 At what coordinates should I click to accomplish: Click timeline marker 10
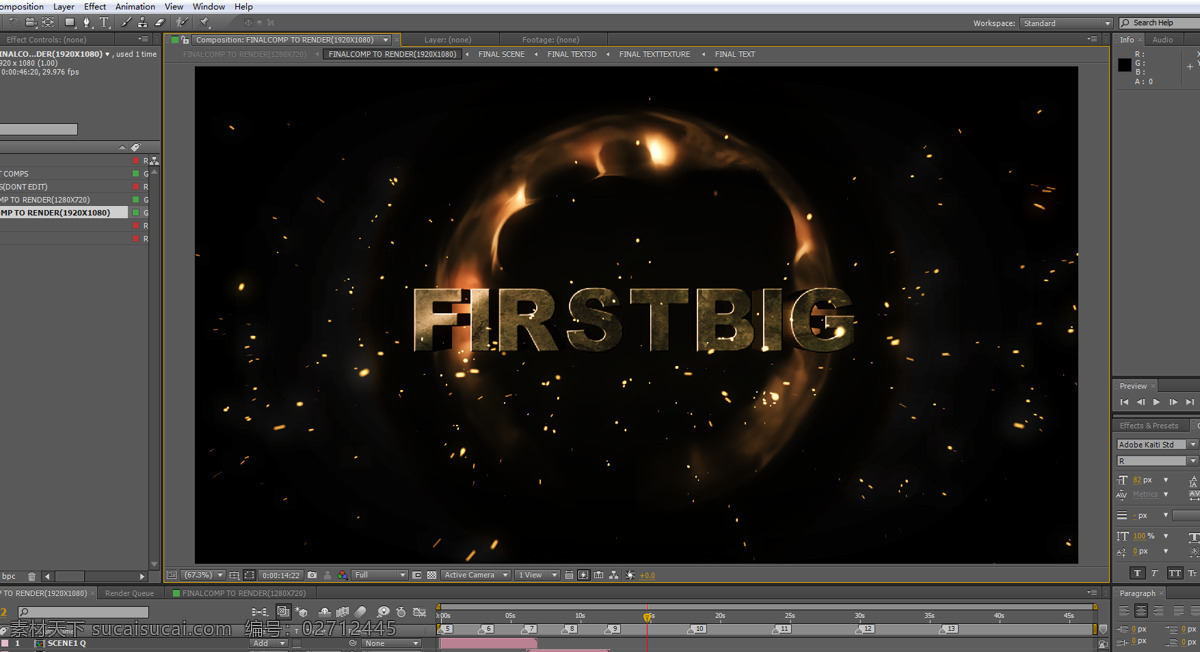point(699,629)
